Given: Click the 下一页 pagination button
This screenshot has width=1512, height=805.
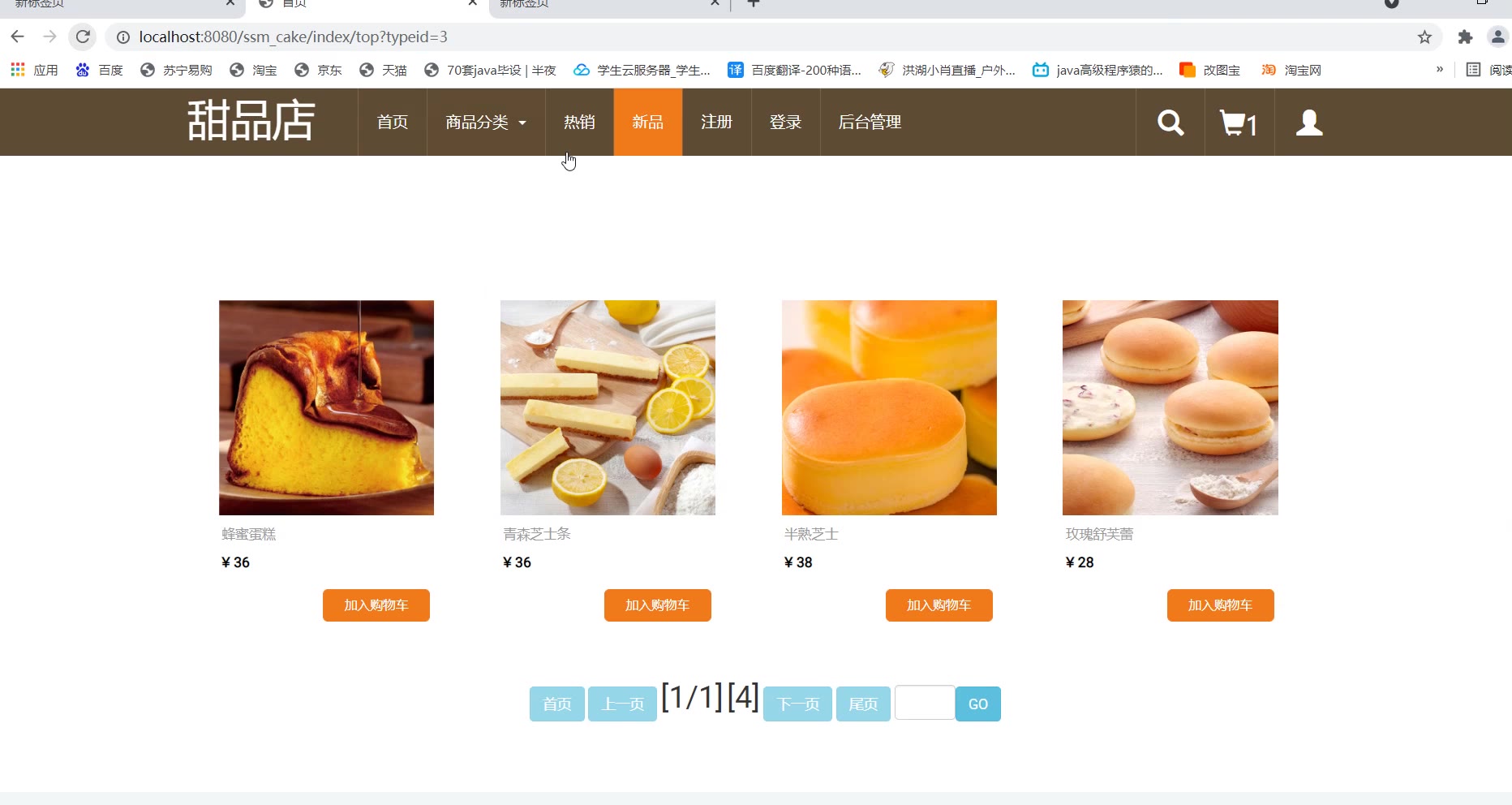Looking at the screenshot, I should coord(797,704).
